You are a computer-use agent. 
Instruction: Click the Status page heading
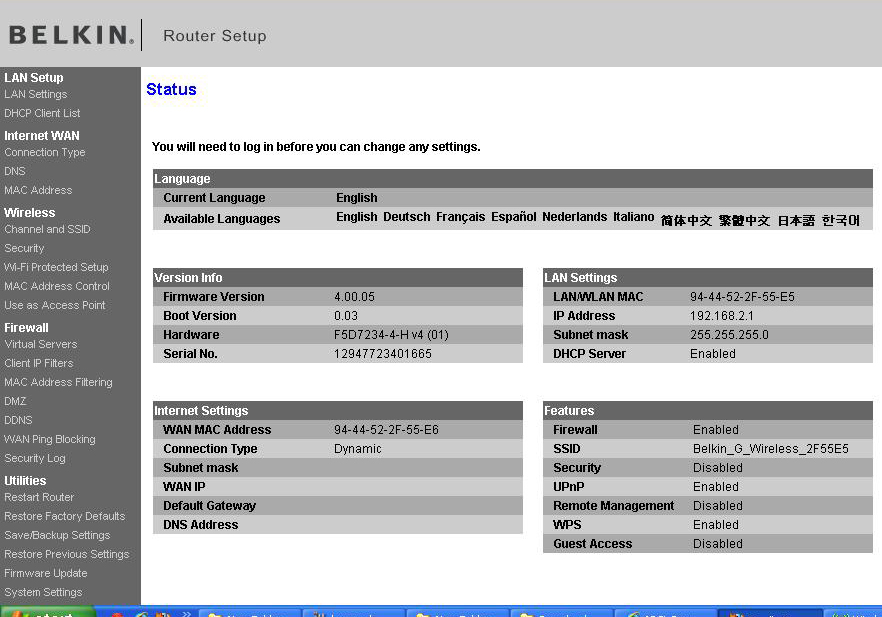pos(171,89)
